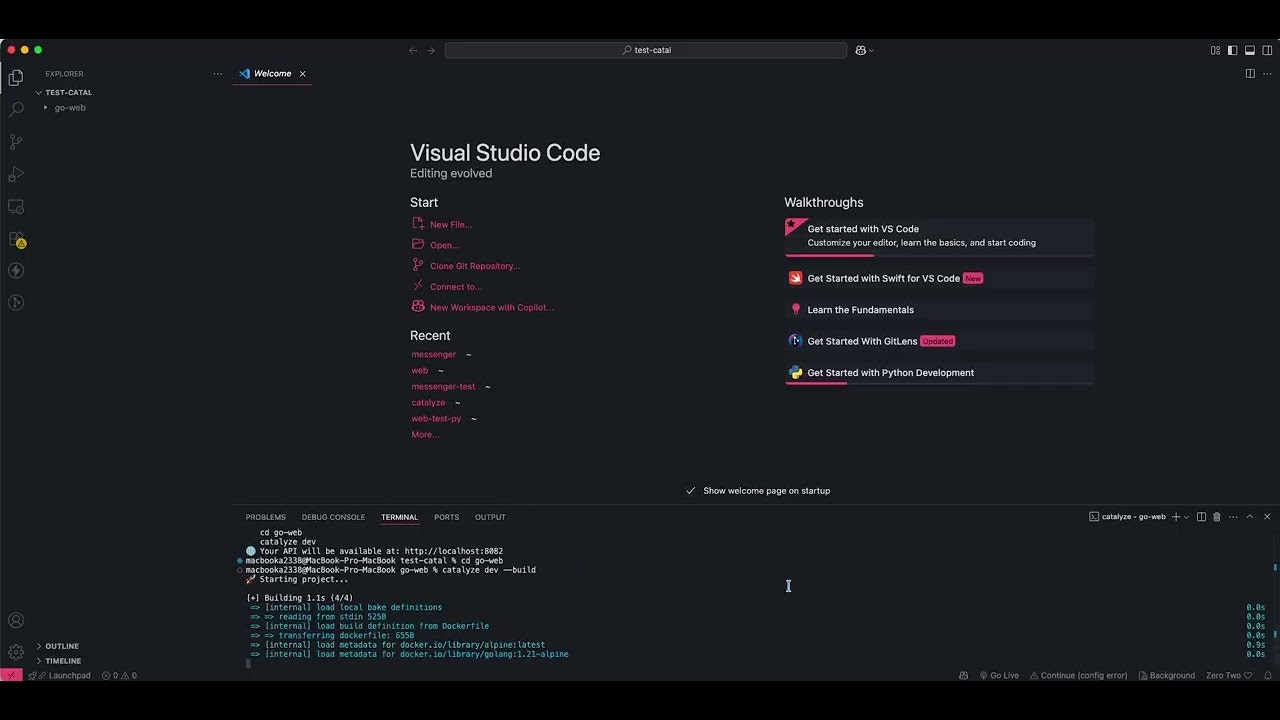Open Get Started With GitLens walkthrough

939,341
